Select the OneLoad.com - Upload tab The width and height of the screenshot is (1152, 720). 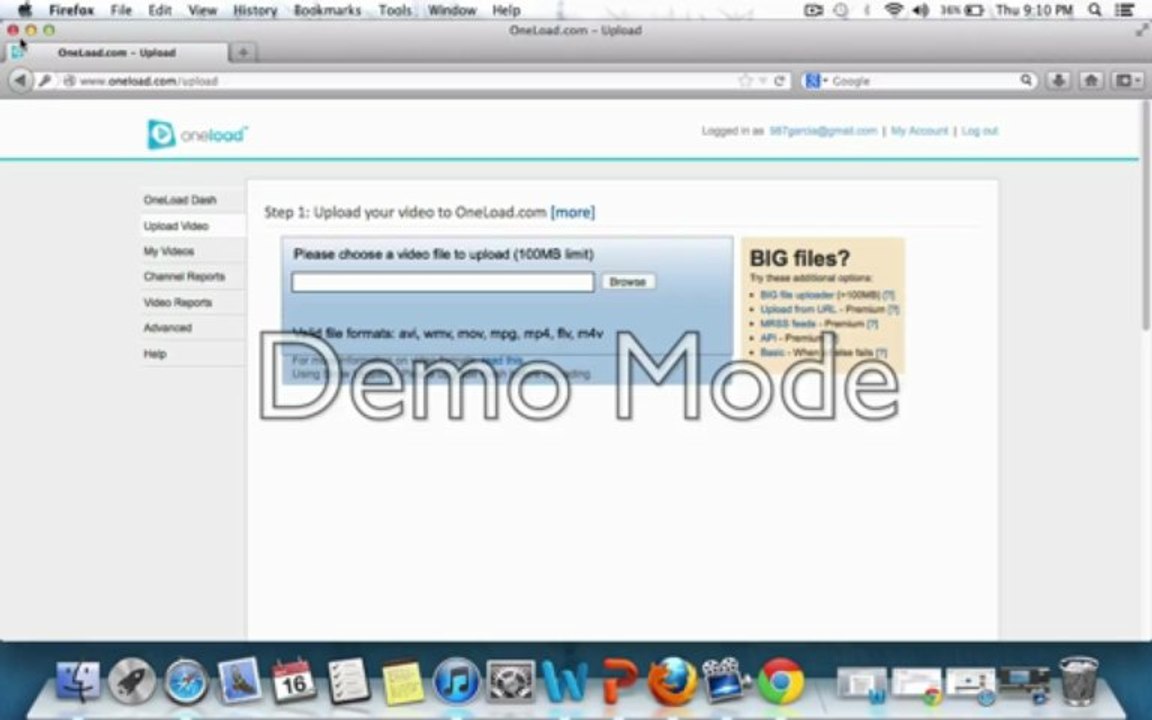click(117, 52)
